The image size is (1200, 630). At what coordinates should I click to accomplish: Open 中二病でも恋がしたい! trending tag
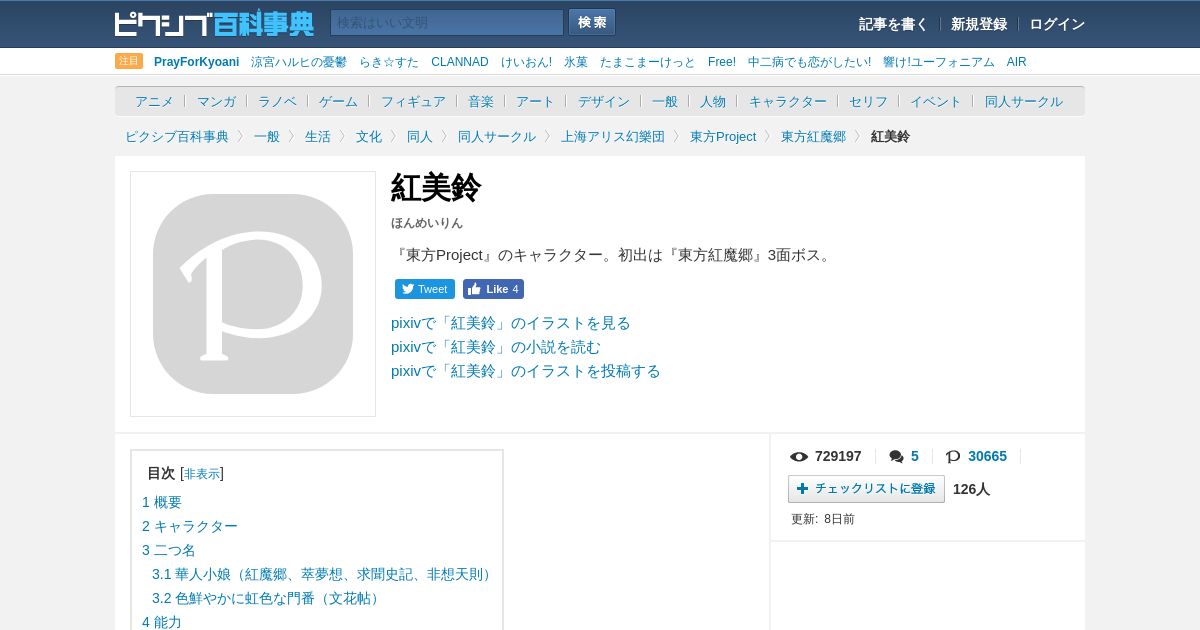[809, 62]
